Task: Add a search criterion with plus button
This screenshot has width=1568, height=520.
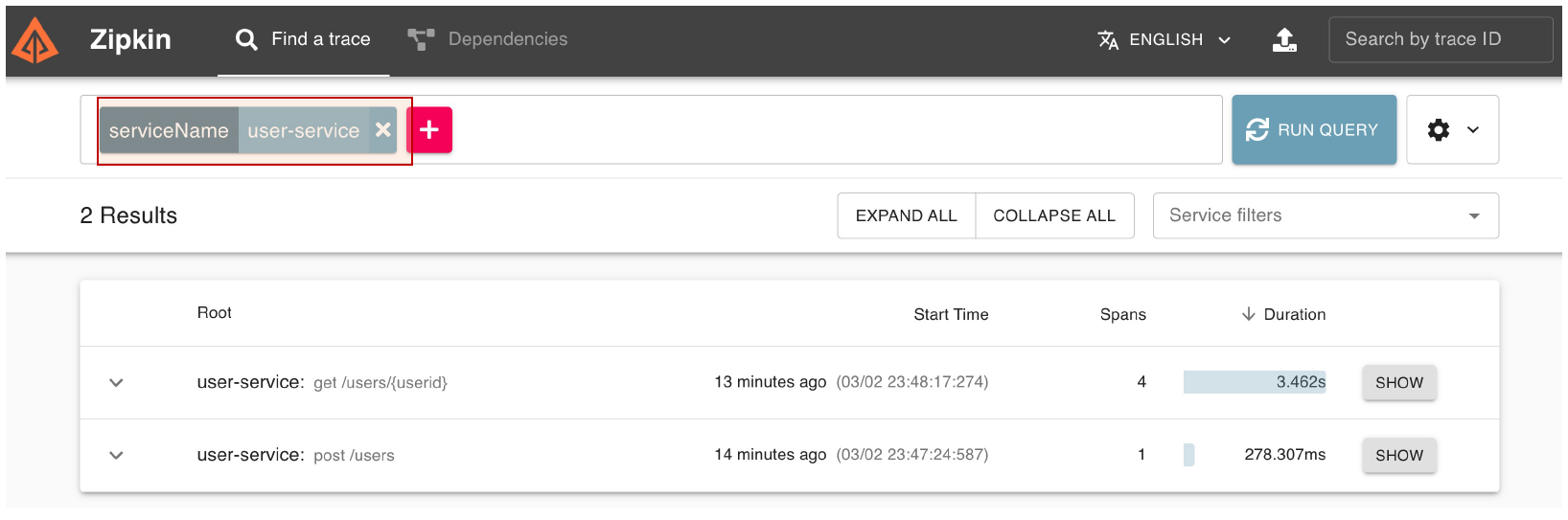Action: [429, 129]
